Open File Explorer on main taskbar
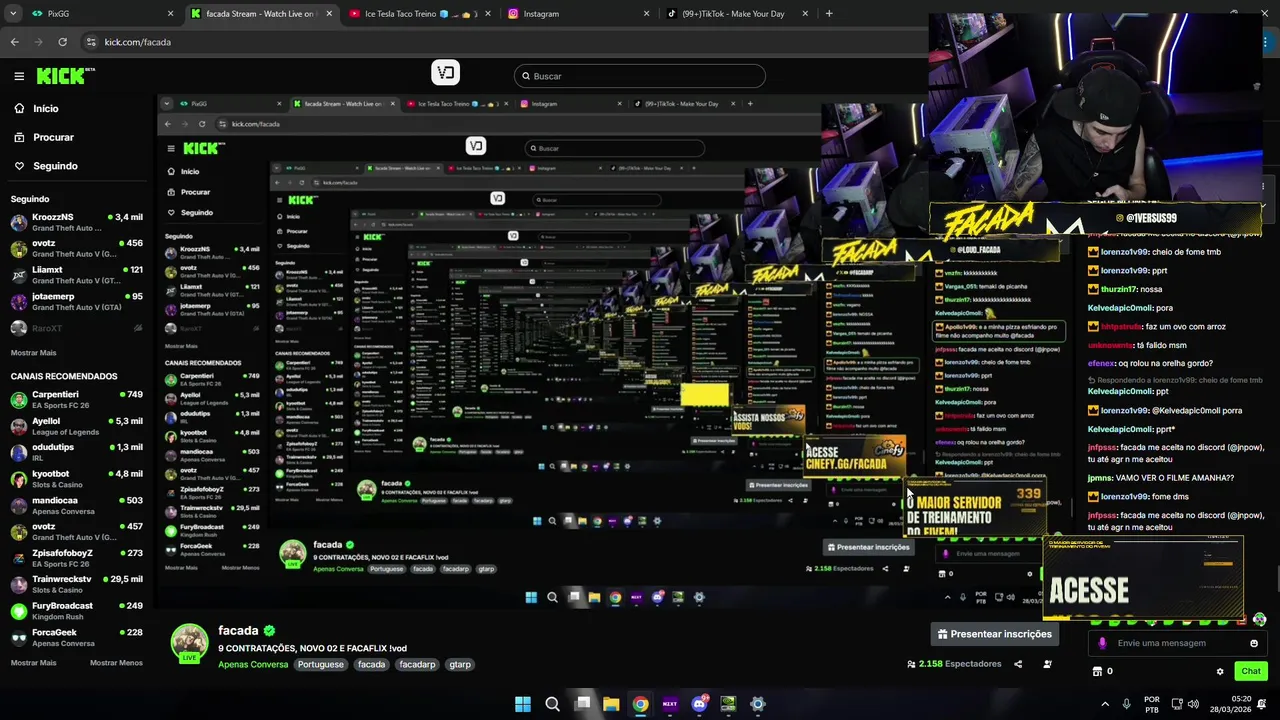 611,704
